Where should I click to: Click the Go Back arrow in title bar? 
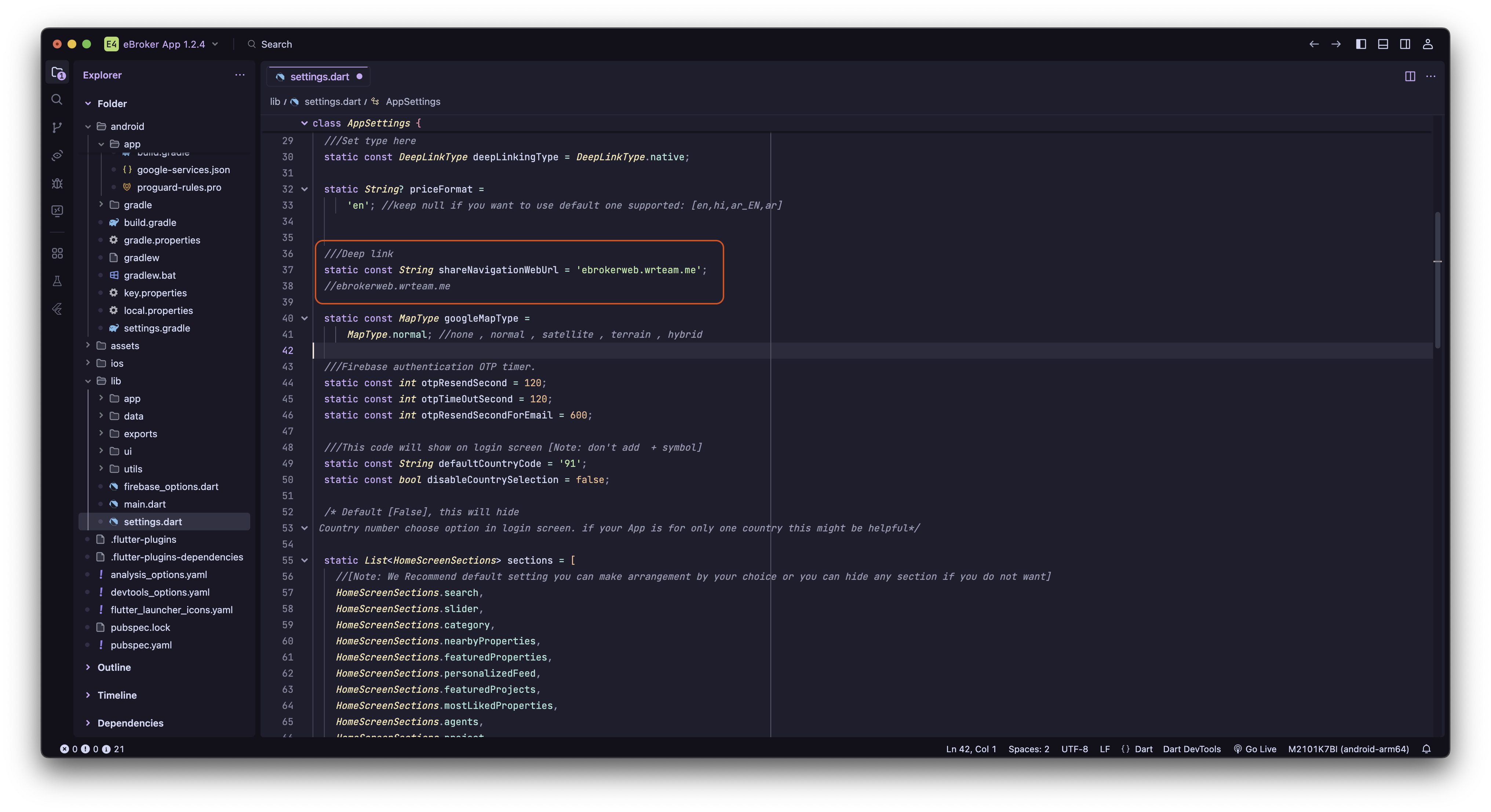coord(1314,44)
